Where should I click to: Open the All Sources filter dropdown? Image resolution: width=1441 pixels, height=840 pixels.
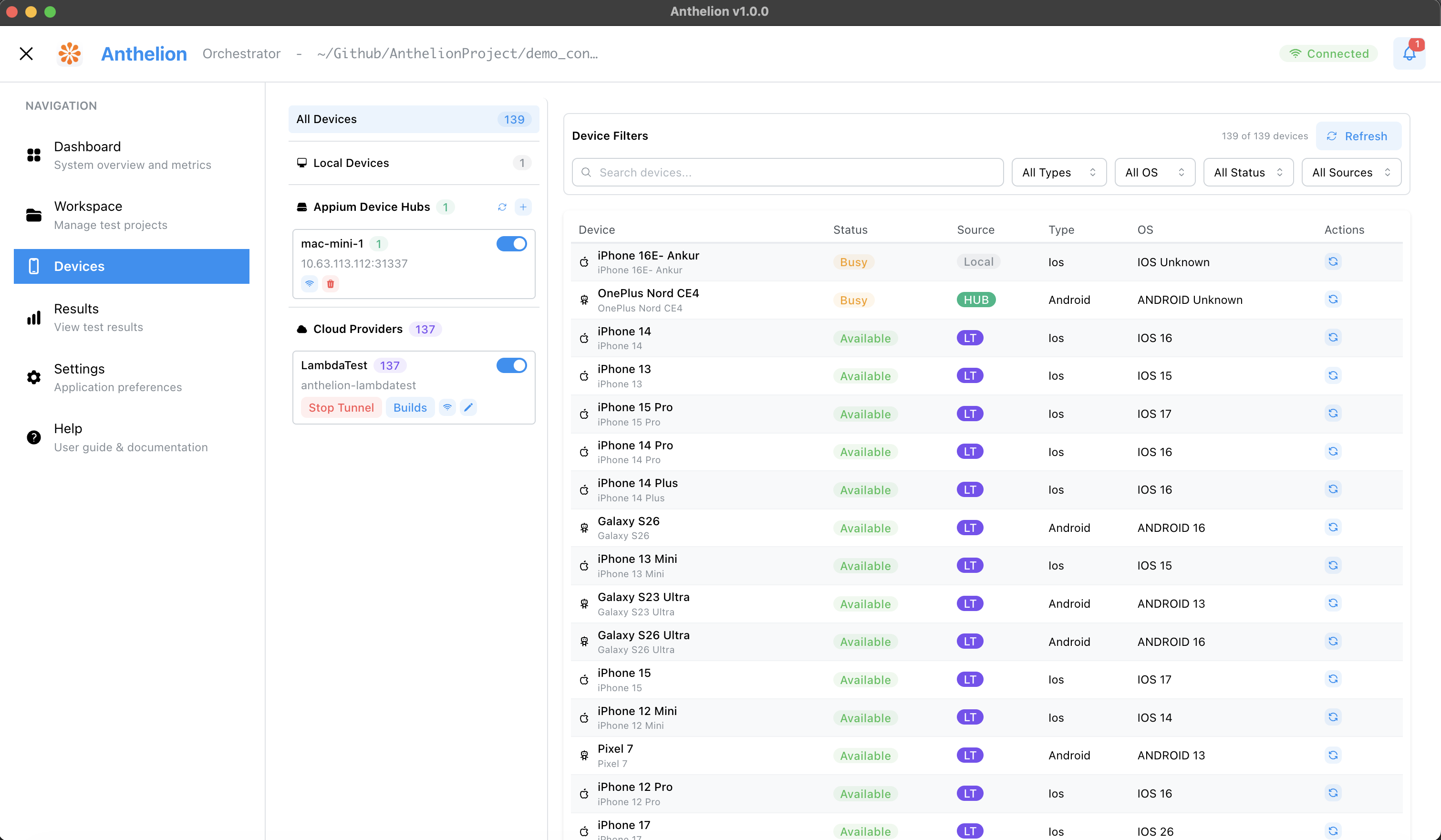pyautogui.click(x=1351, y=172)
